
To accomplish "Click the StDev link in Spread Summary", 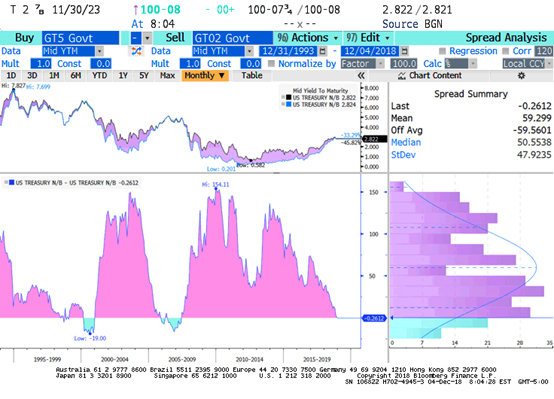I will pyautogui.click(x=403, y=155).
